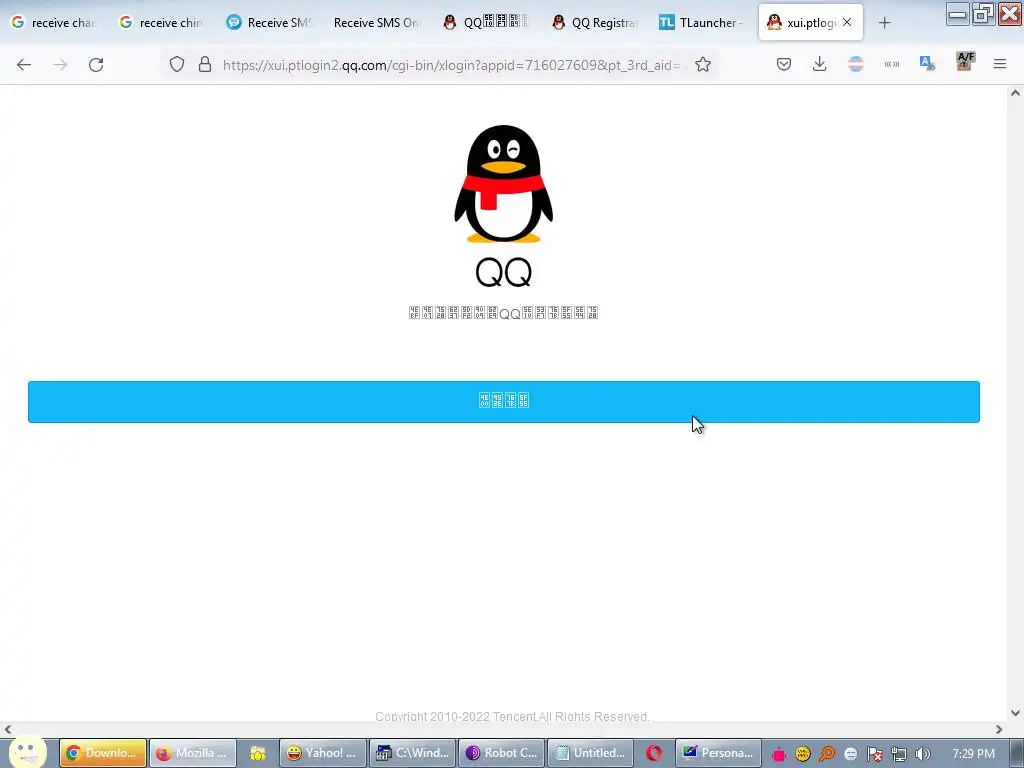The image size is (1024, 768).
Task: Close the xui.ptlogin tab
Action: tap(847, 22)
